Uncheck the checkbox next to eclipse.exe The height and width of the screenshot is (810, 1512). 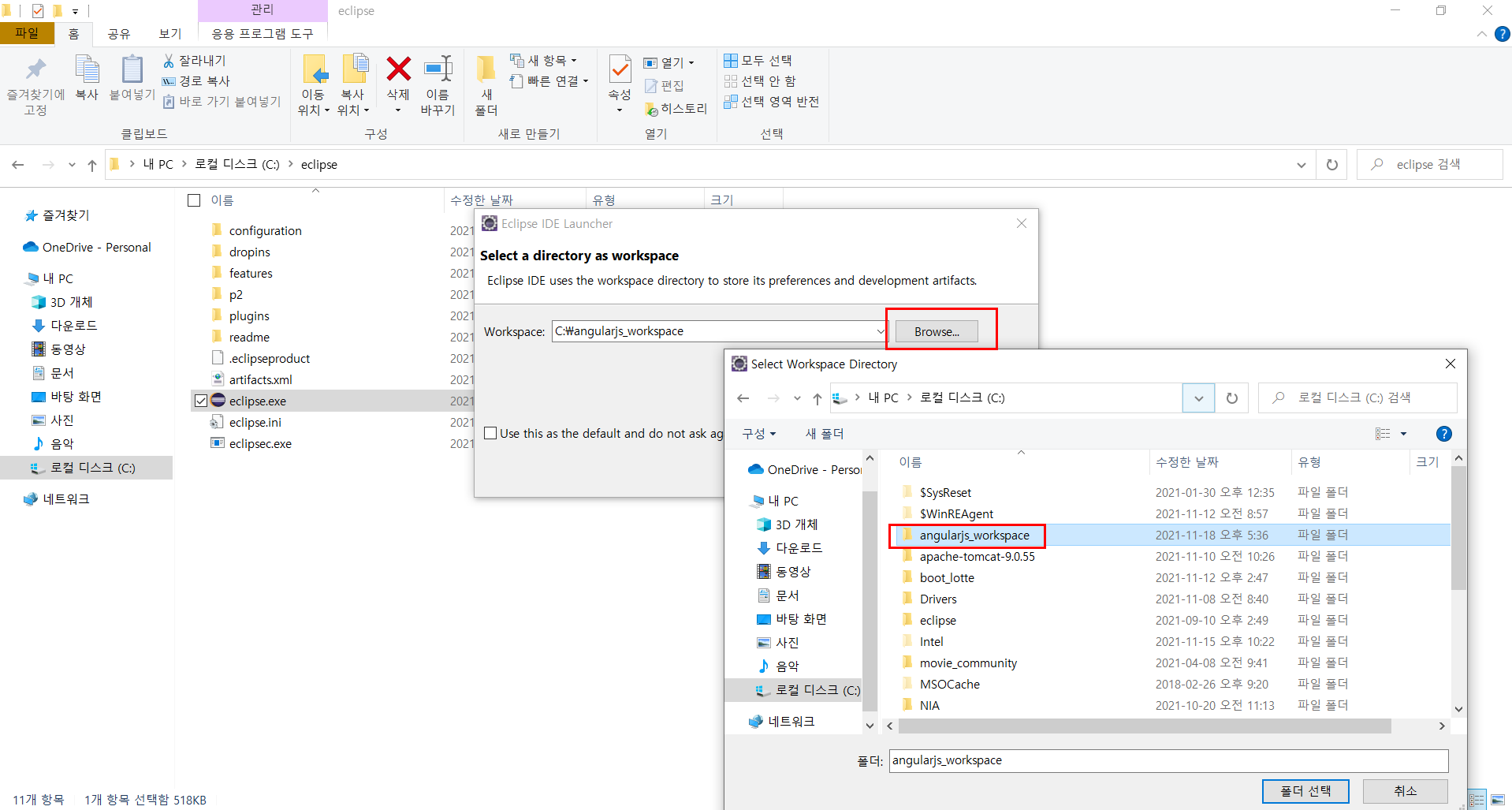tap(200, 401)
